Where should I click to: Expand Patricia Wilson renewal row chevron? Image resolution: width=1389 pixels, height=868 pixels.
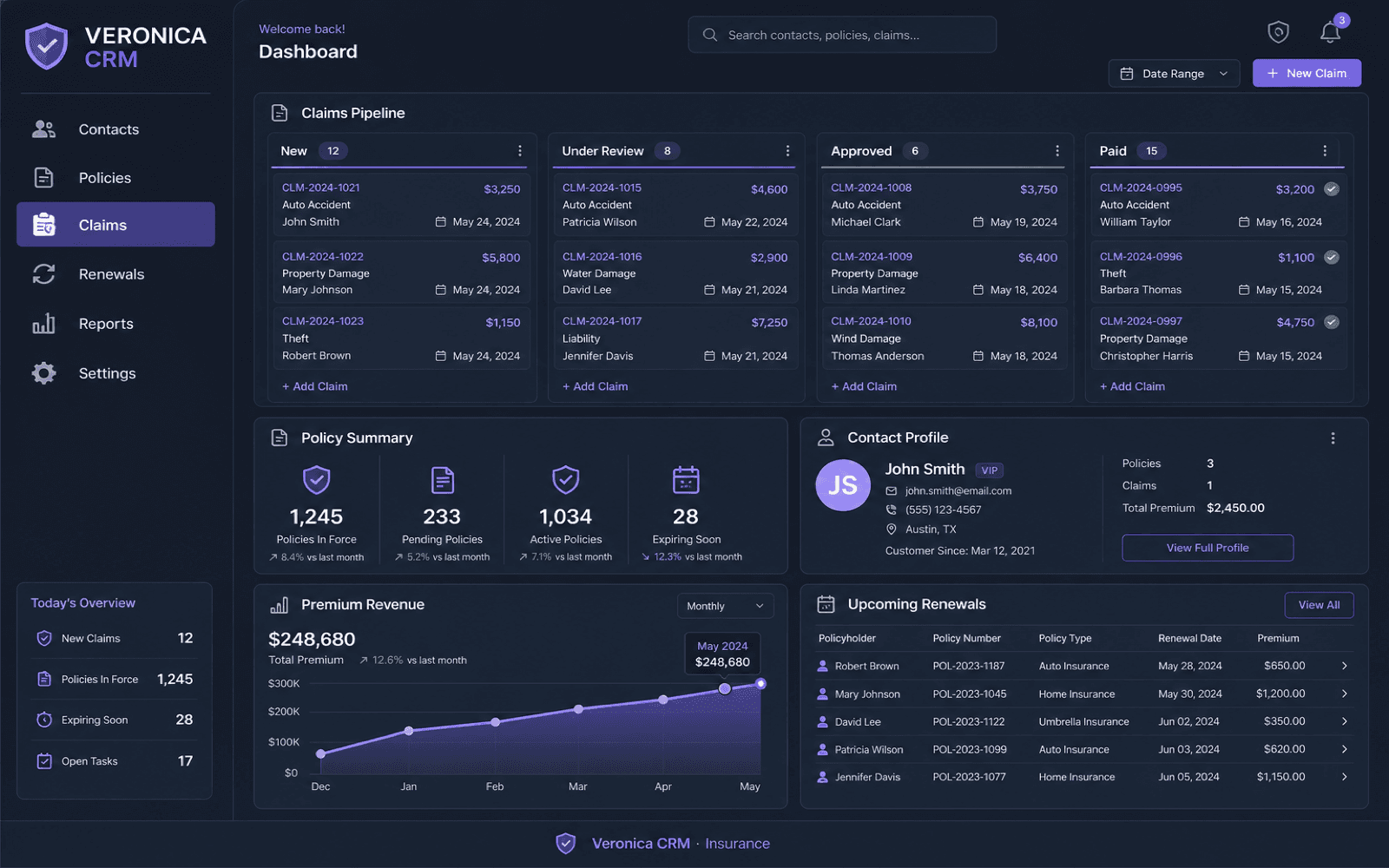[1344, 749]
